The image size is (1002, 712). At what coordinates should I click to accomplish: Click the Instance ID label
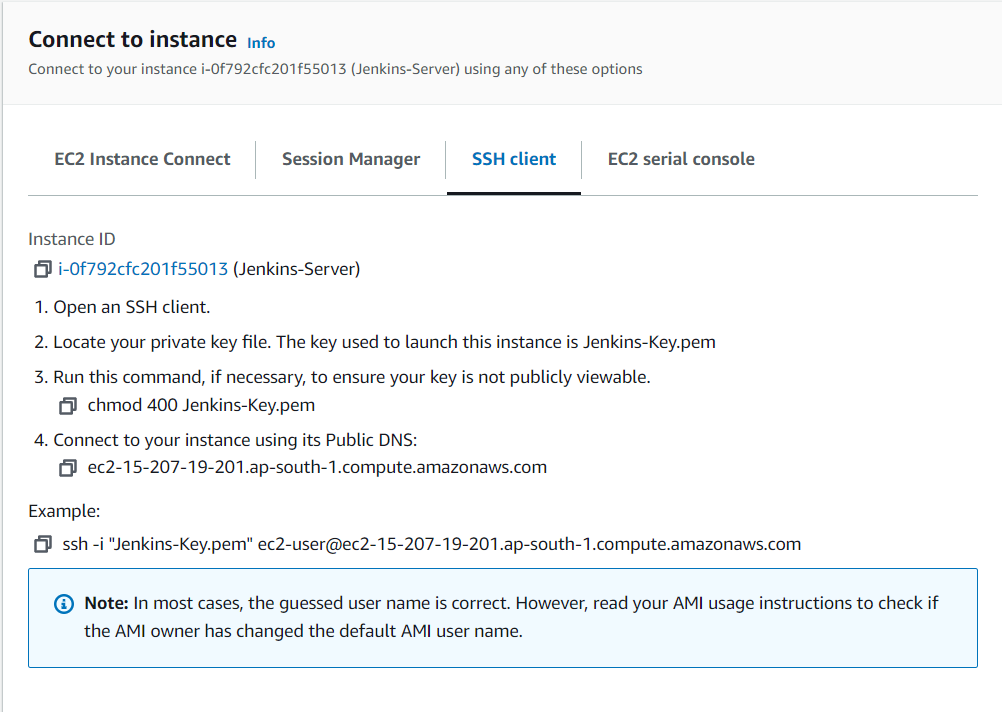pos(72,239)
